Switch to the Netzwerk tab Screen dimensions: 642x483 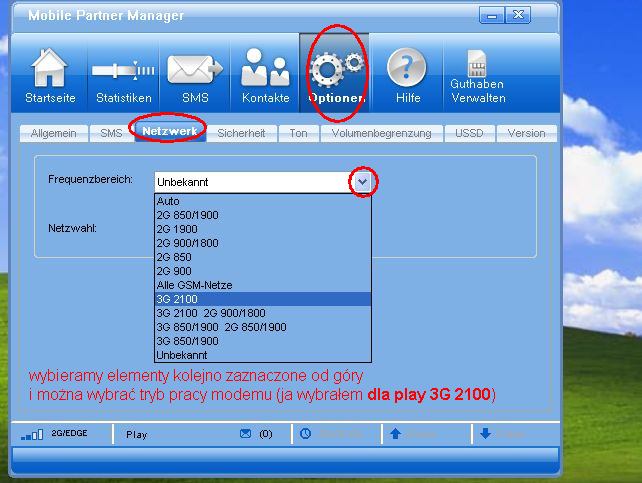pos(170,132)
